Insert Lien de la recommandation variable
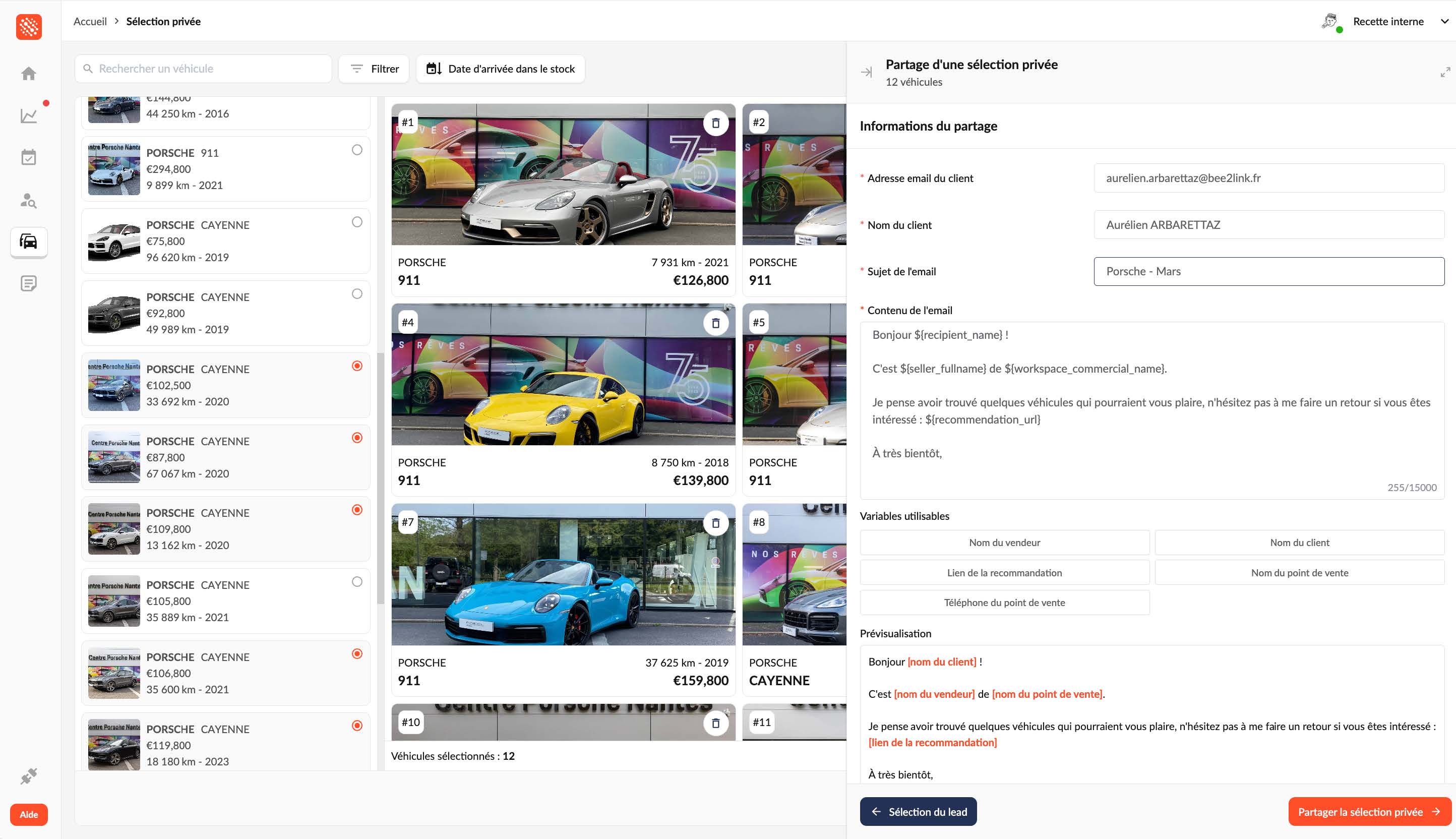 tap(1004, 572)
